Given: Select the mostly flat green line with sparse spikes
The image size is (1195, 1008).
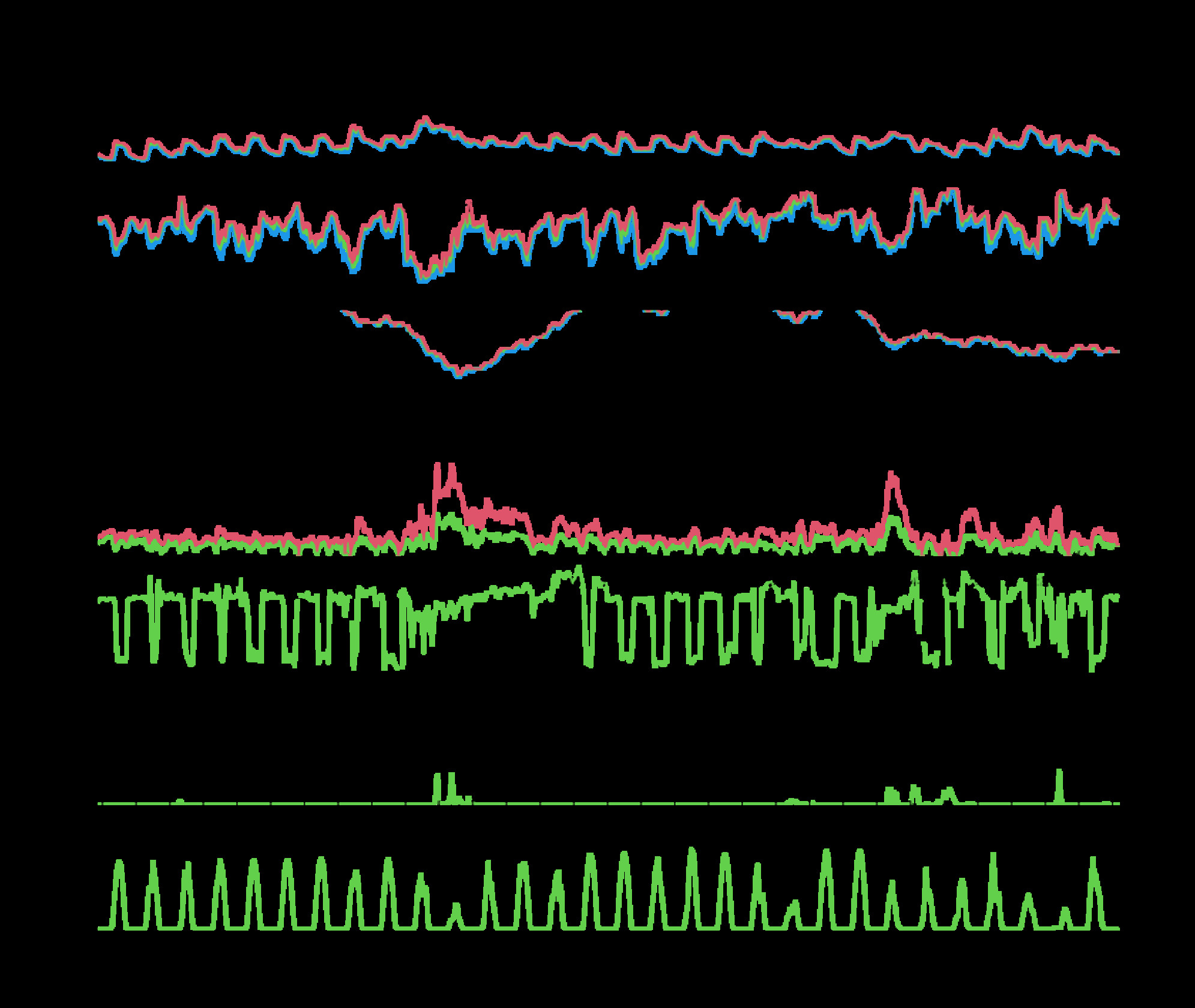Looking at the screenshot, I should [609, 787].
